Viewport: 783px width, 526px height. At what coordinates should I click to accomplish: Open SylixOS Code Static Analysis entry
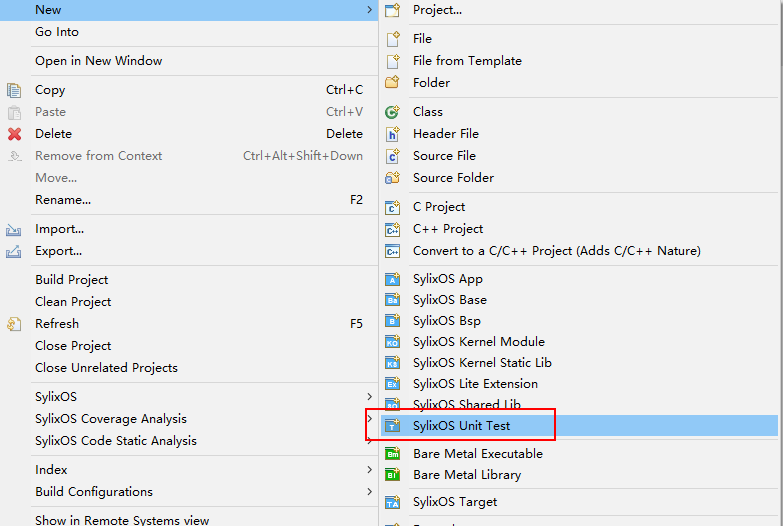tap(190, 441)
